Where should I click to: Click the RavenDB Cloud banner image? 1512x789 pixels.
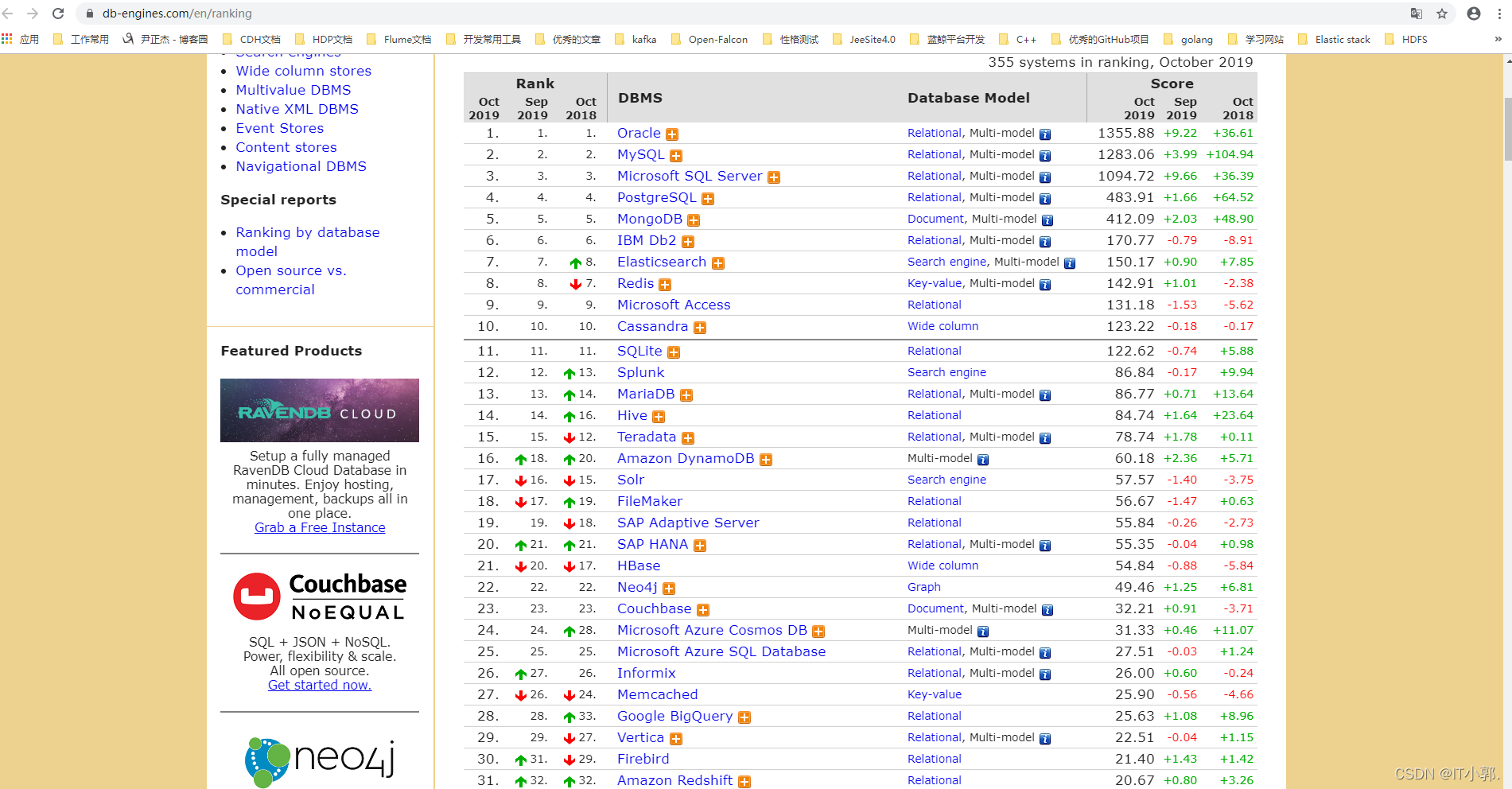[x=320, y=410]
